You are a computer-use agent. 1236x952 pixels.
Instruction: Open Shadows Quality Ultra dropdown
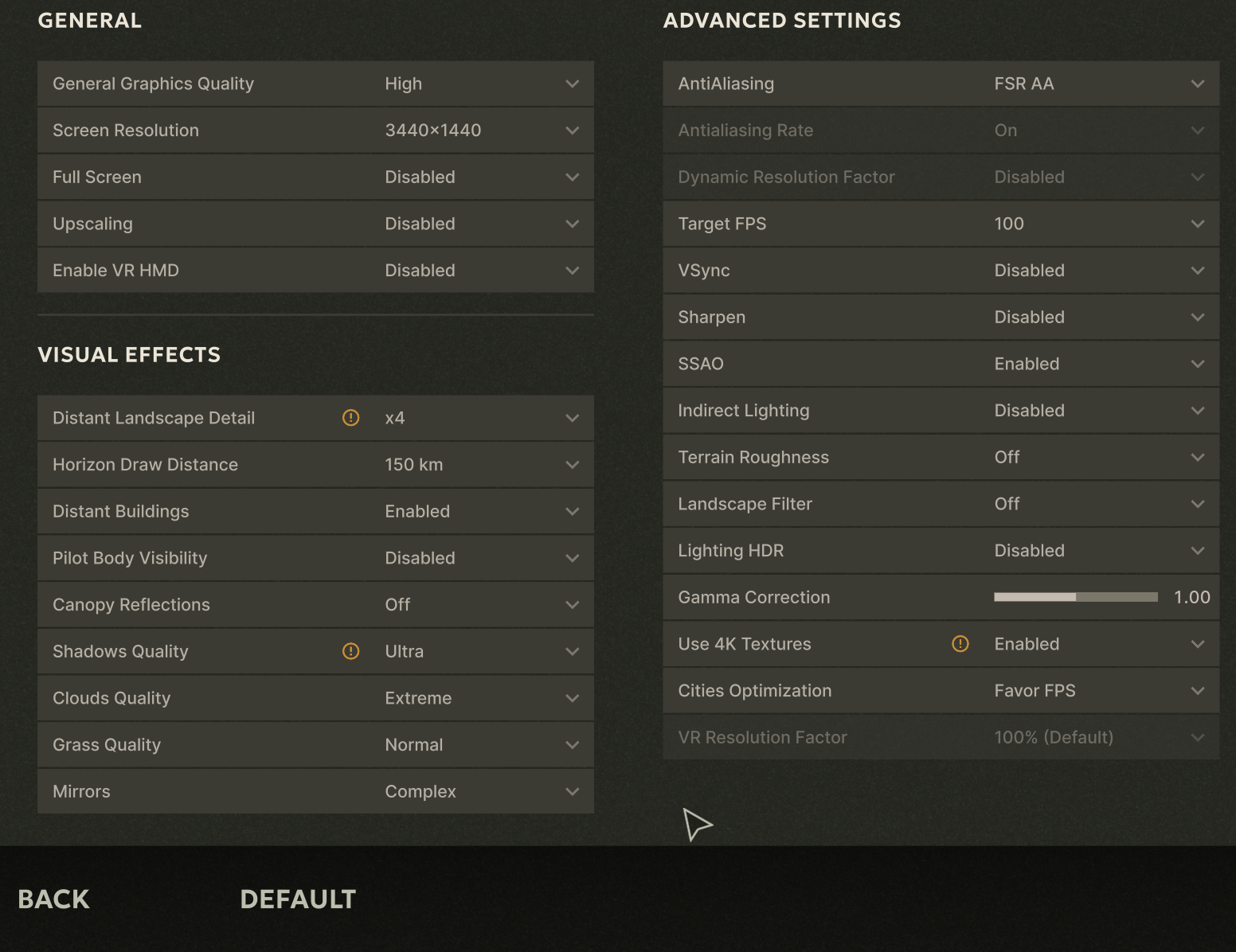[315, 651]
